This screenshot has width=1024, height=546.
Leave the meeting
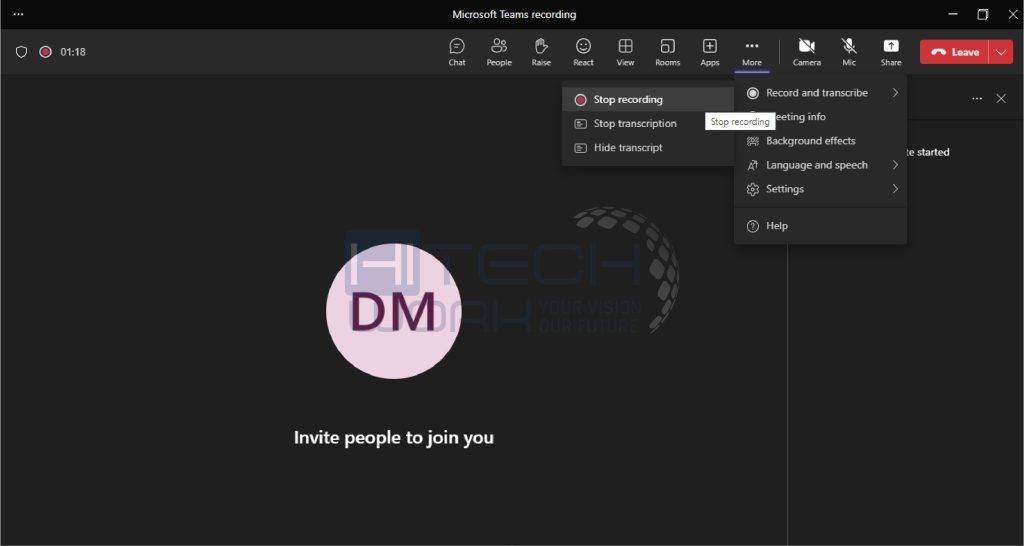click(x=954, y=52)
